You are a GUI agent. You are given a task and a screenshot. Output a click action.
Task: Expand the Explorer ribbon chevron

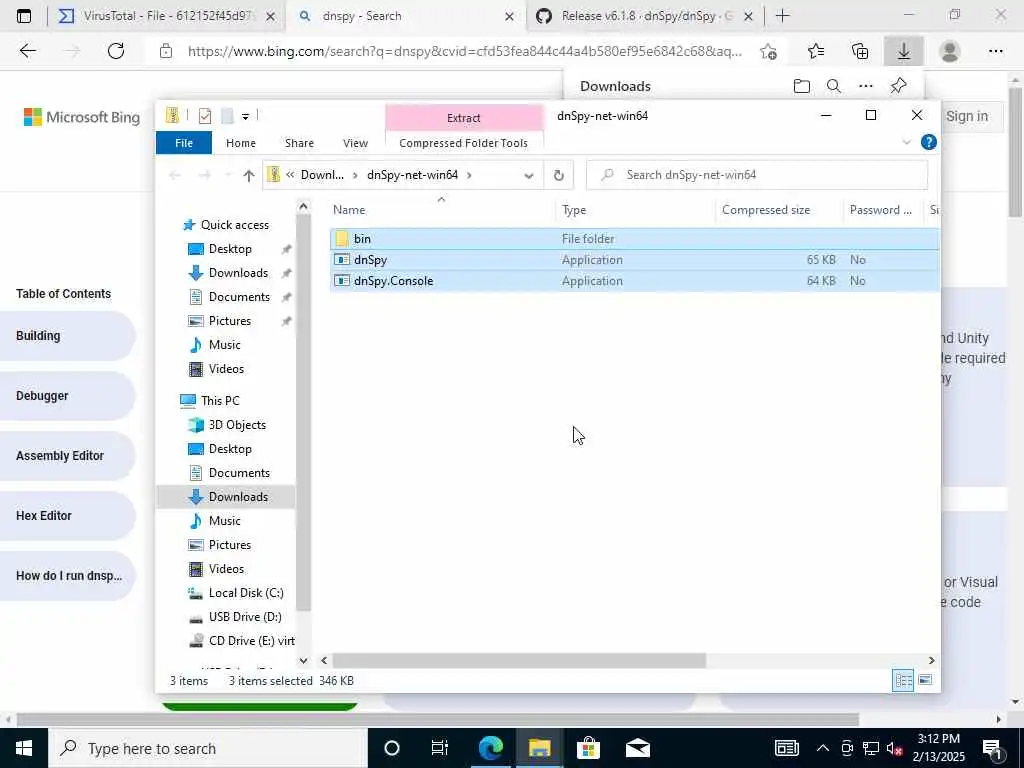[906, 142]
